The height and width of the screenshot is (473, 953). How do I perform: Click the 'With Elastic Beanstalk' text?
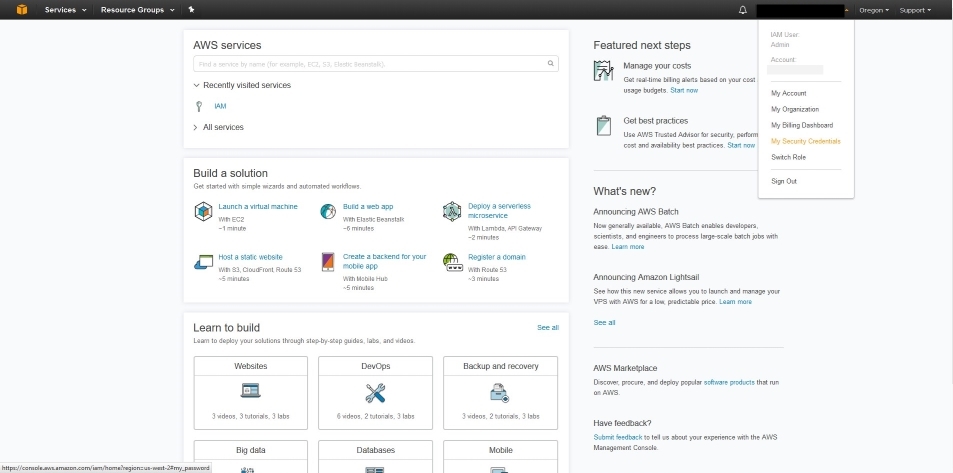tap(373, 219)
